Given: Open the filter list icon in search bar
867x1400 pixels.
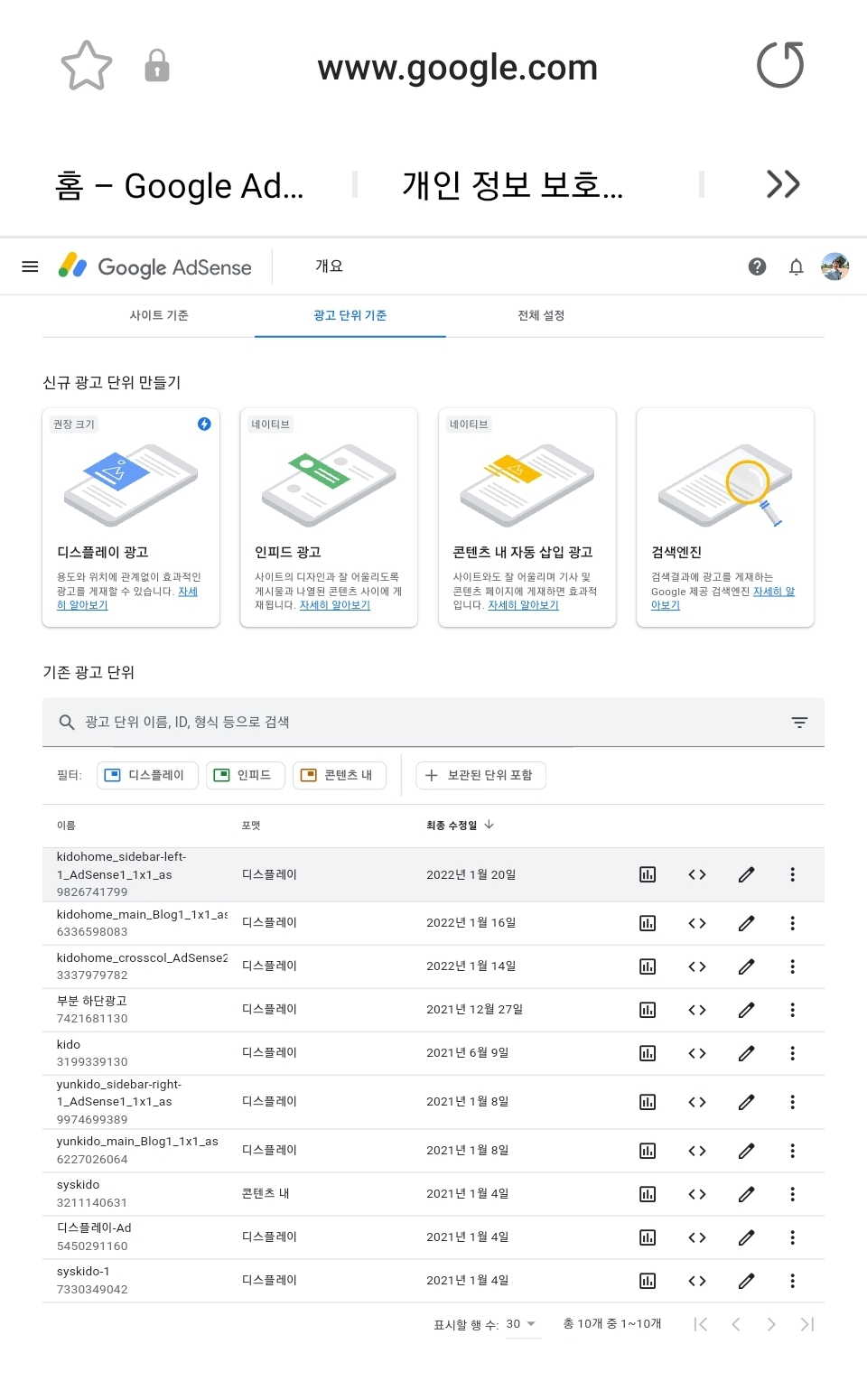Looking at the screenshot, I should coord(799,722).
